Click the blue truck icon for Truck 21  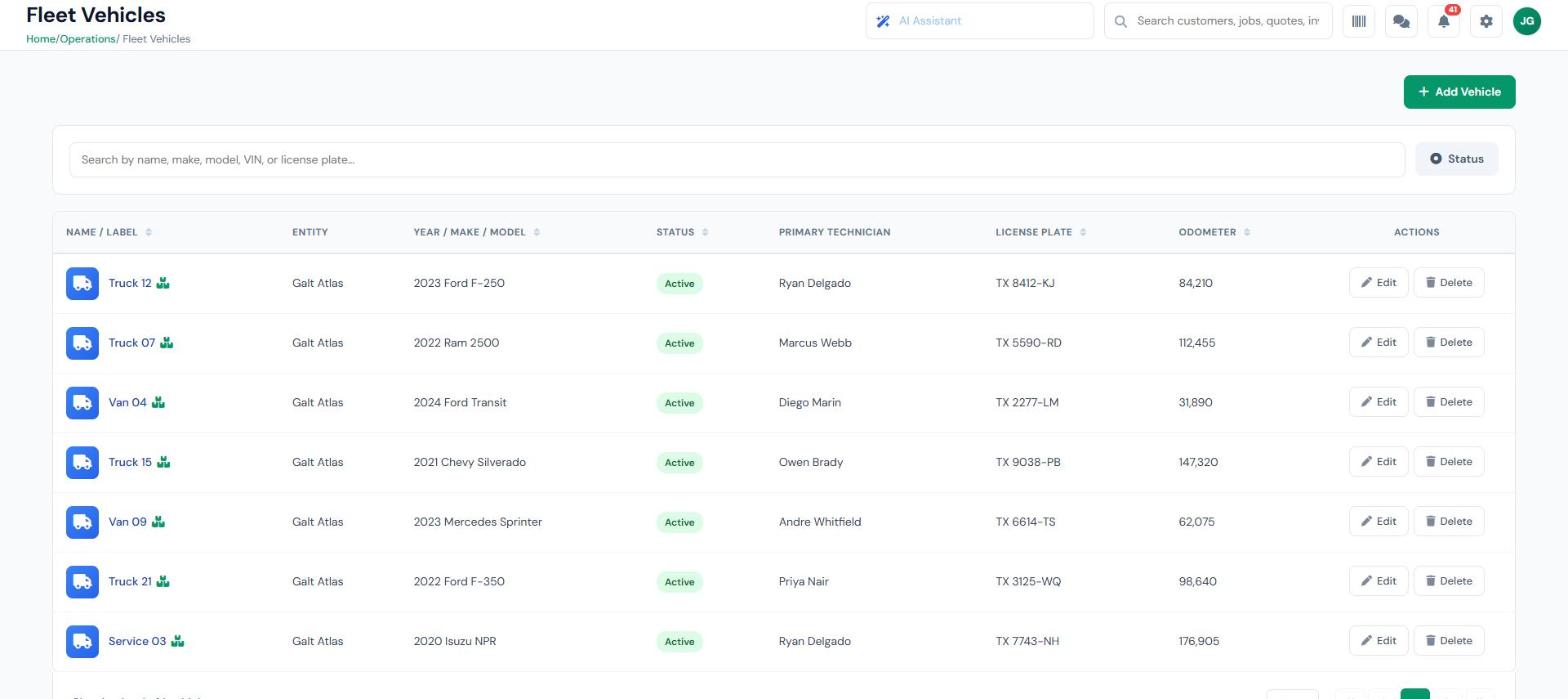pyautogui.click(x=82, y=582)
